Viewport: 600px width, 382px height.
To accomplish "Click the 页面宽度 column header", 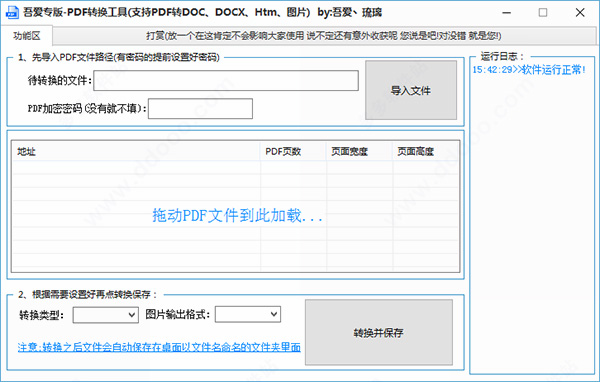I will tap(359, 152).
